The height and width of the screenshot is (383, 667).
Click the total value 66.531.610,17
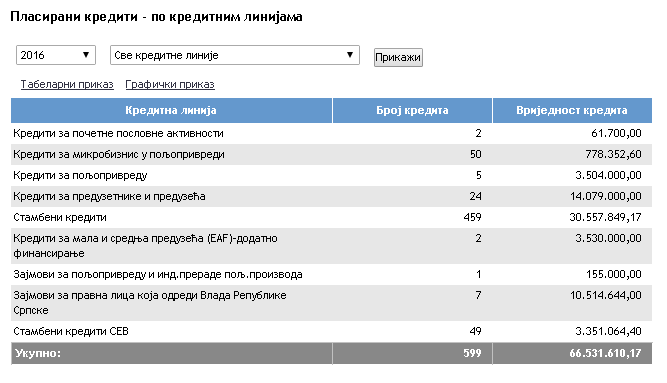click(605, 353)
